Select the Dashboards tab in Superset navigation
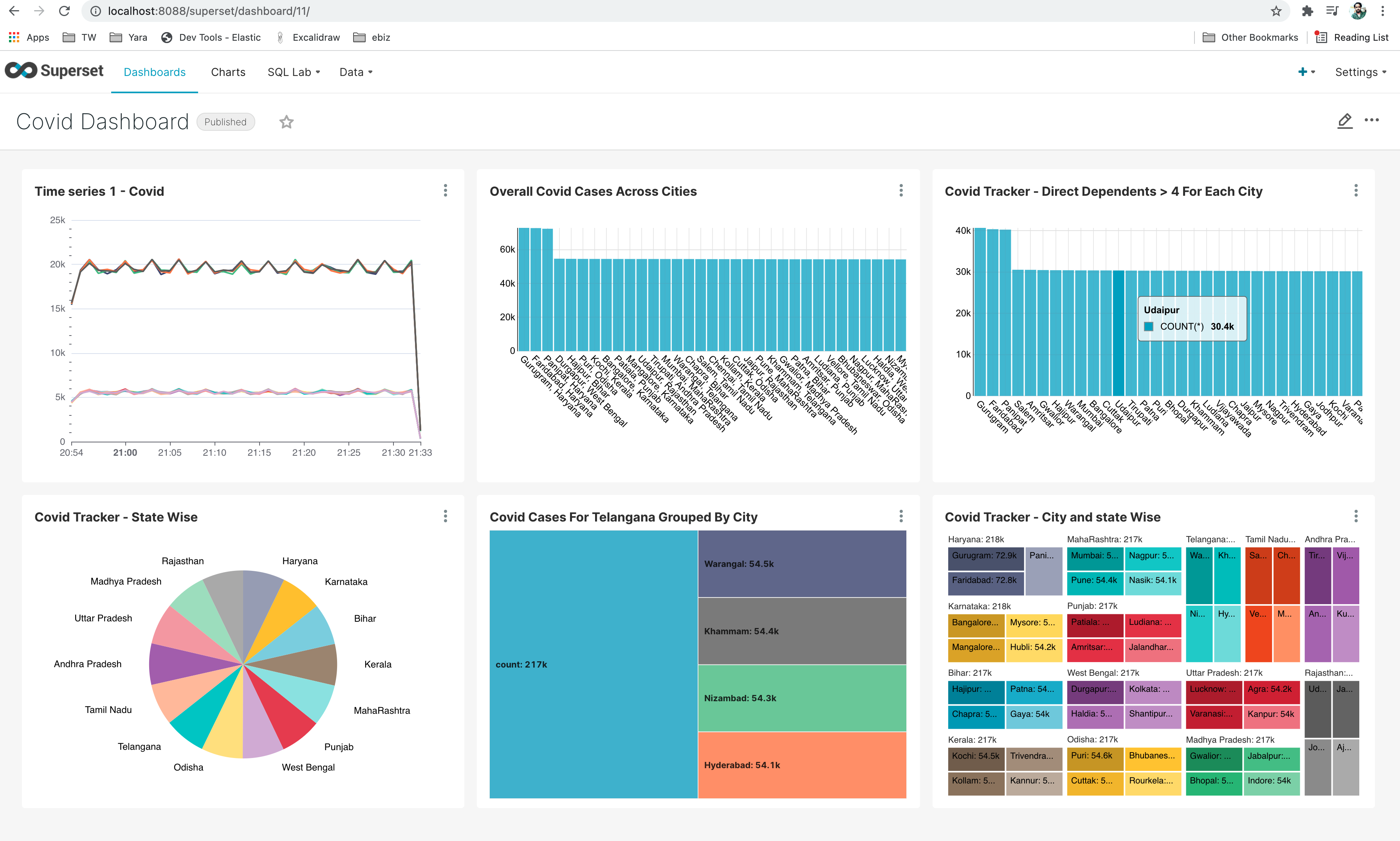This screenshot has height=841, width=1400. [x=154, y=71]
